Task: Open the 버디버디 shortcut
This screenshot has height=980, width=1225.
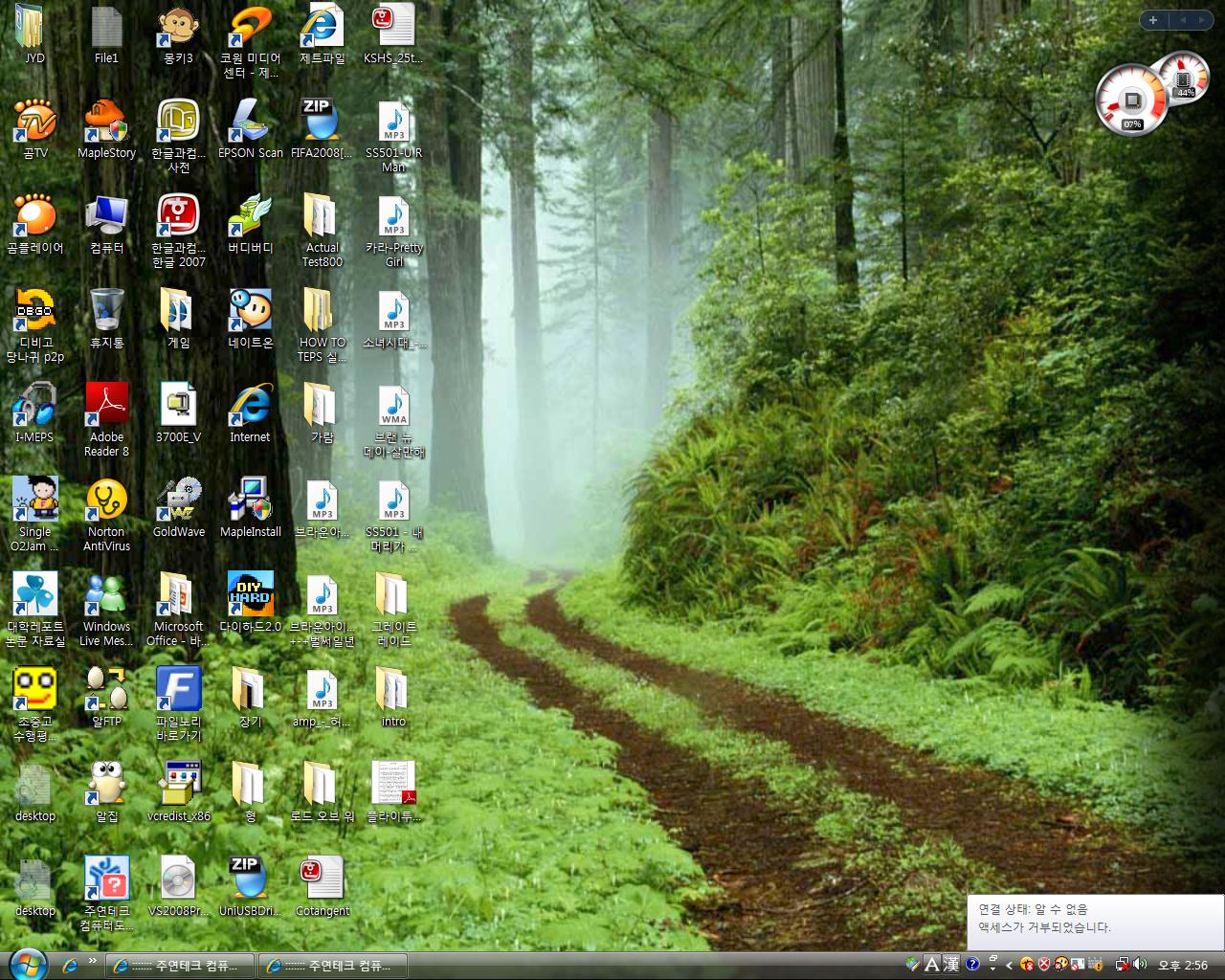Action: tap(250, 223)
